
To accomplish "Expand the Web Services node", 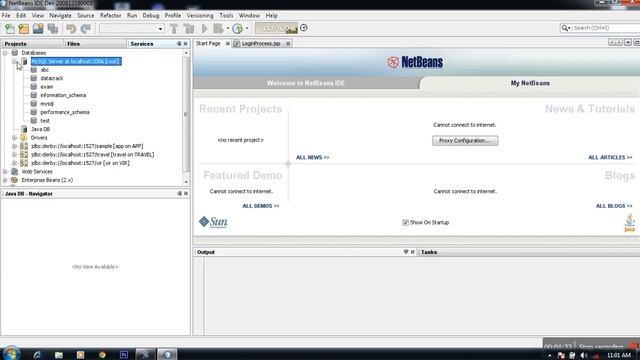I will coord(5,171).
